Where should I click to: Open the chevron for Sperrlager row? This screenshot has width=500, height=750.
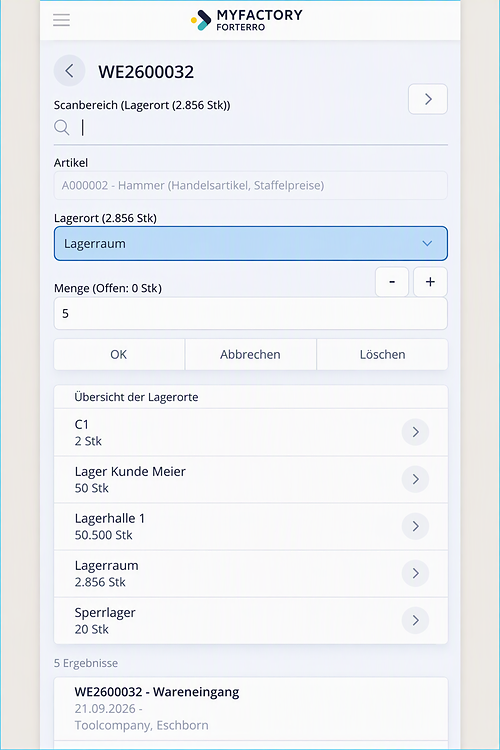[x=415, y=620]
